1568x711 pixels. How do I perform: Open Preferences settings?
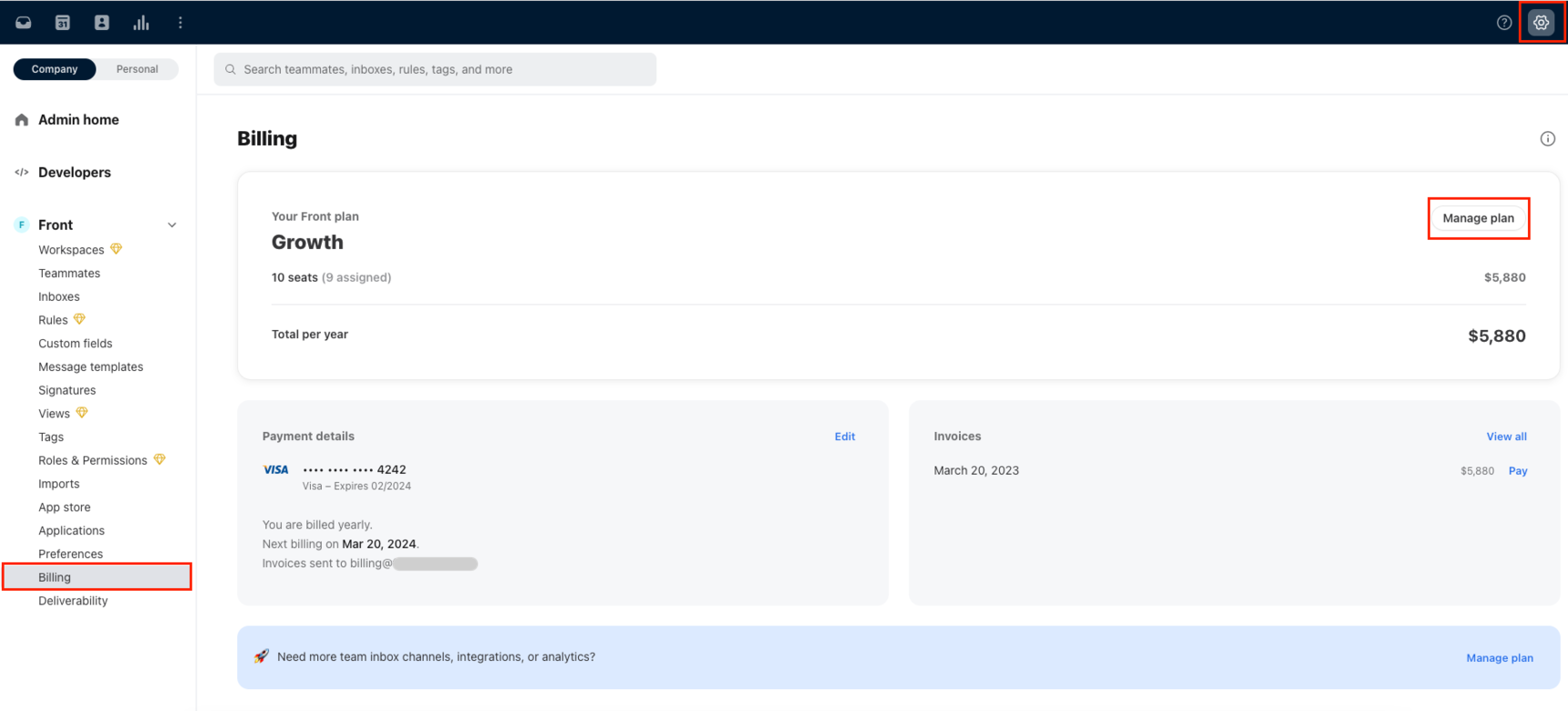(x=71, y=554)
